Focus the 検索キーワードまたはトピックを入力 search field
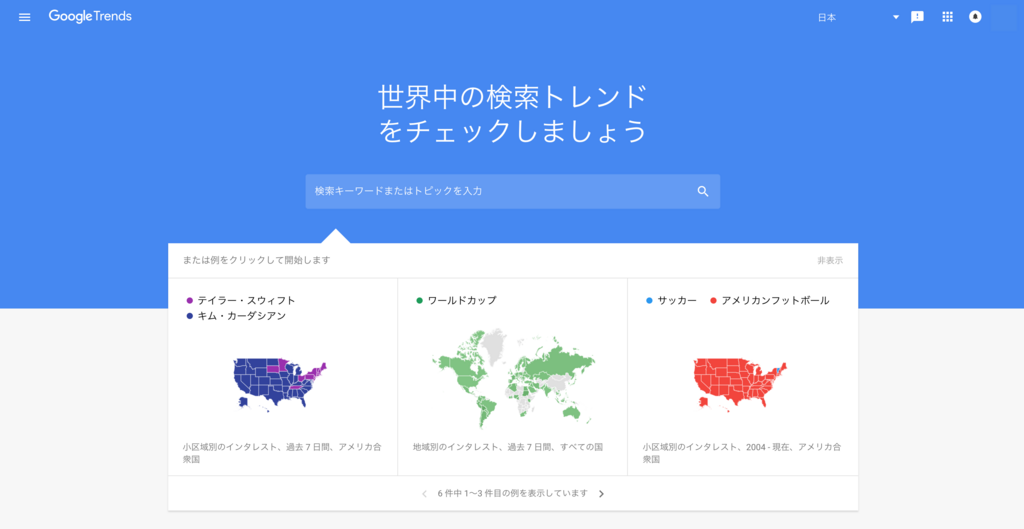Image resolution: width=1024 pixels, height=529 pixels. 513,191
